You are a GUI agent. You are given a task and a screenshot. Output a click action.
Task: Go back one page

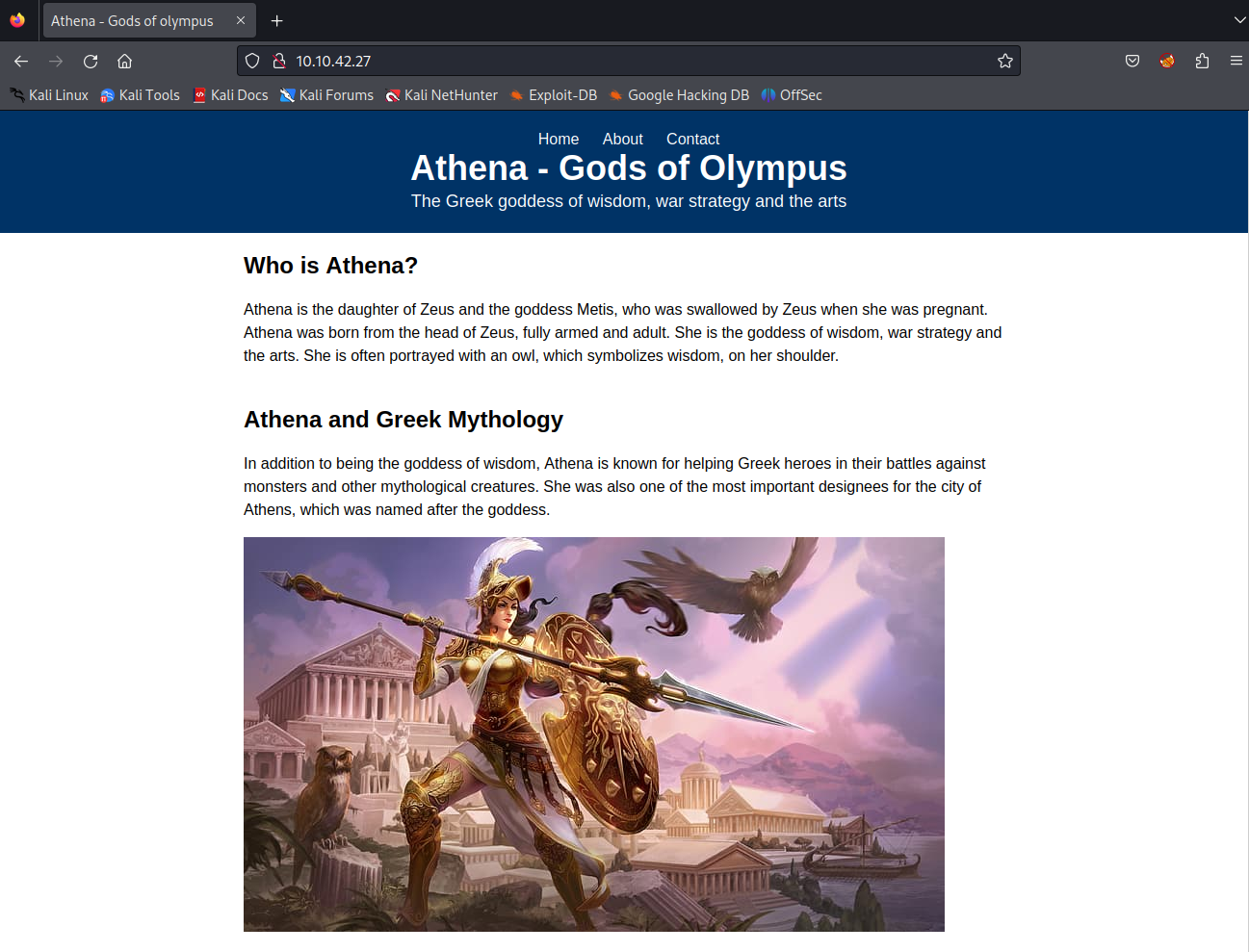[21, 61]
